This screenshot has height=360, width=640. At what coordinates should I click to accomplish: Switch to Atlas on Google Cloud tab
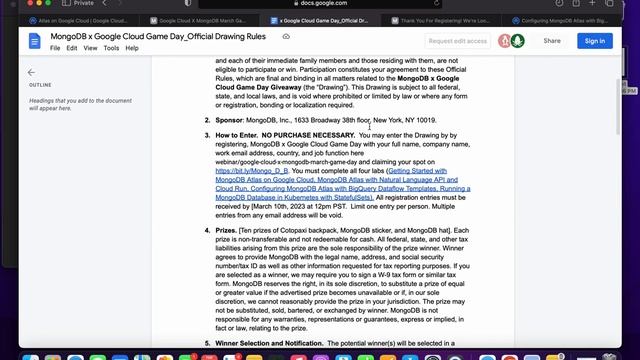[79, 20]
